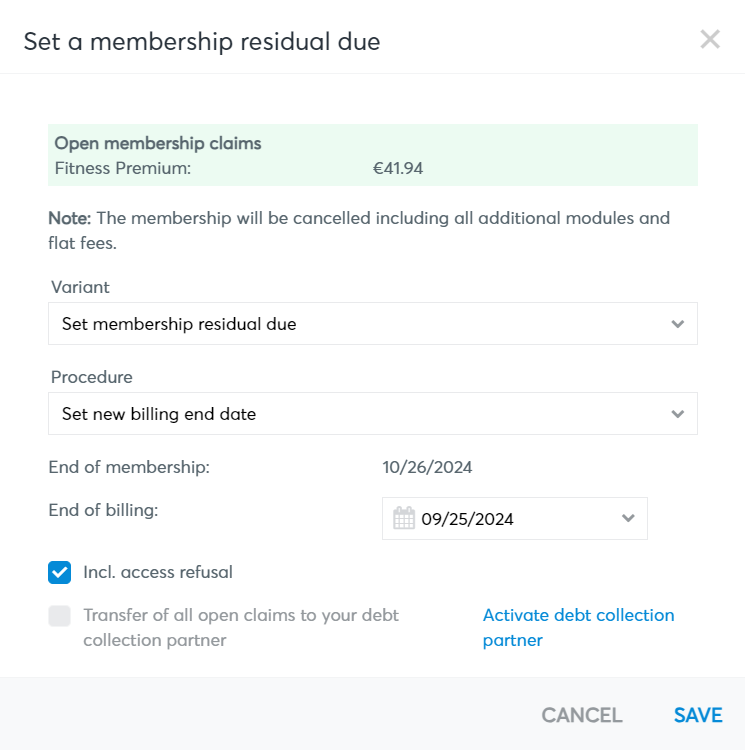Click the disabled debt collection transfer checkbox
Screen dimensions: 745x750
point(59,616)
